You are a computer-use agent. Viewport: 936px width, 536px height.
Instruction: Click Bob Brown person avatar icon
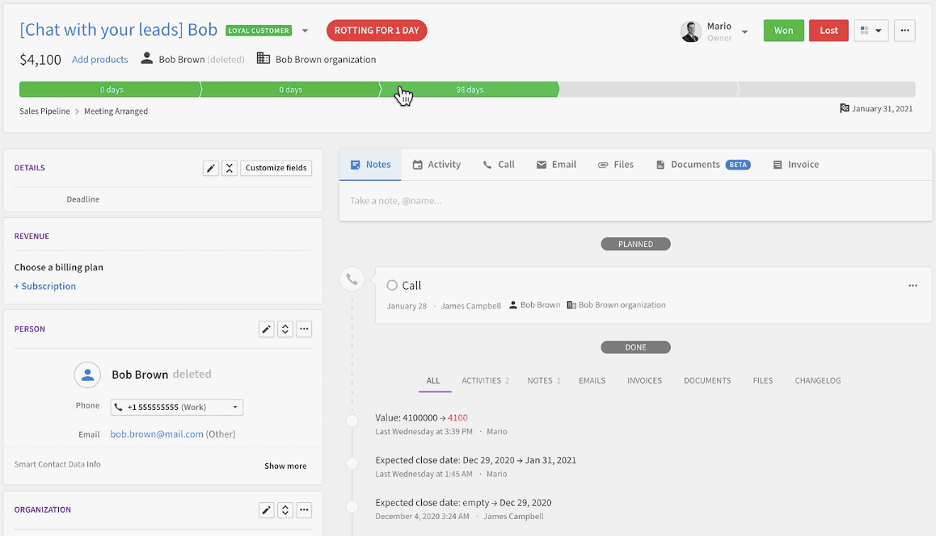pos(87,375)
